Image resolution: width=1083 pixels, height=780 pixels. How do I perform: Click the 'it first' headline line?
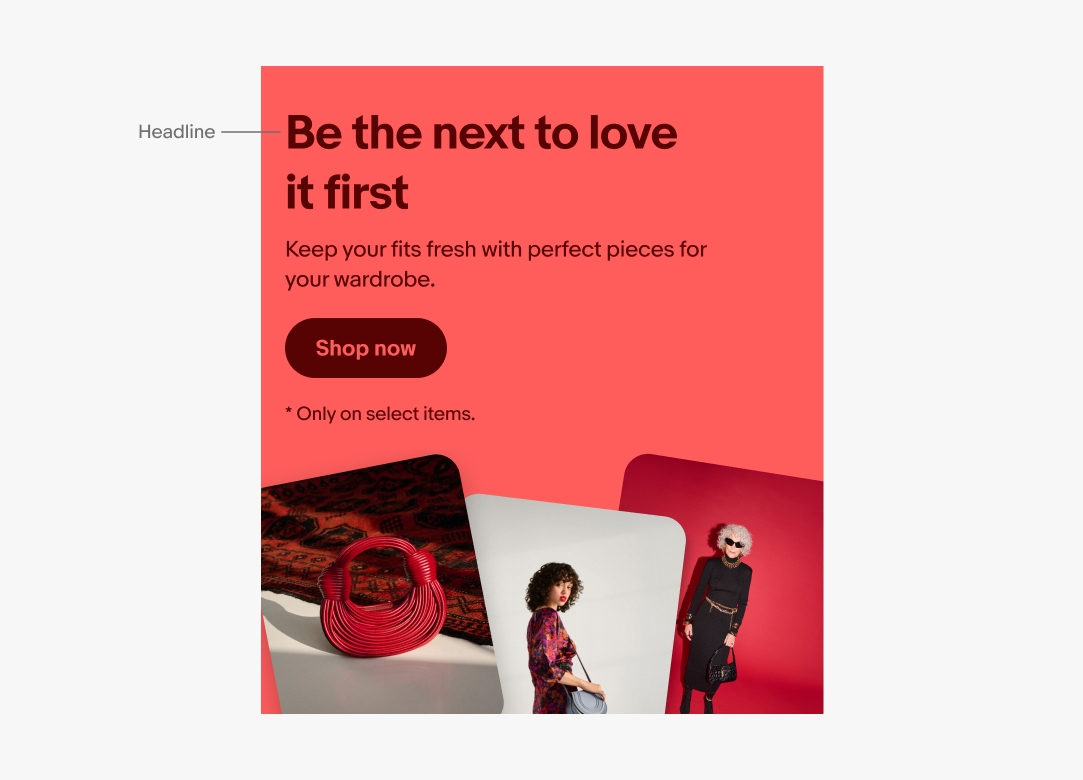347,192
